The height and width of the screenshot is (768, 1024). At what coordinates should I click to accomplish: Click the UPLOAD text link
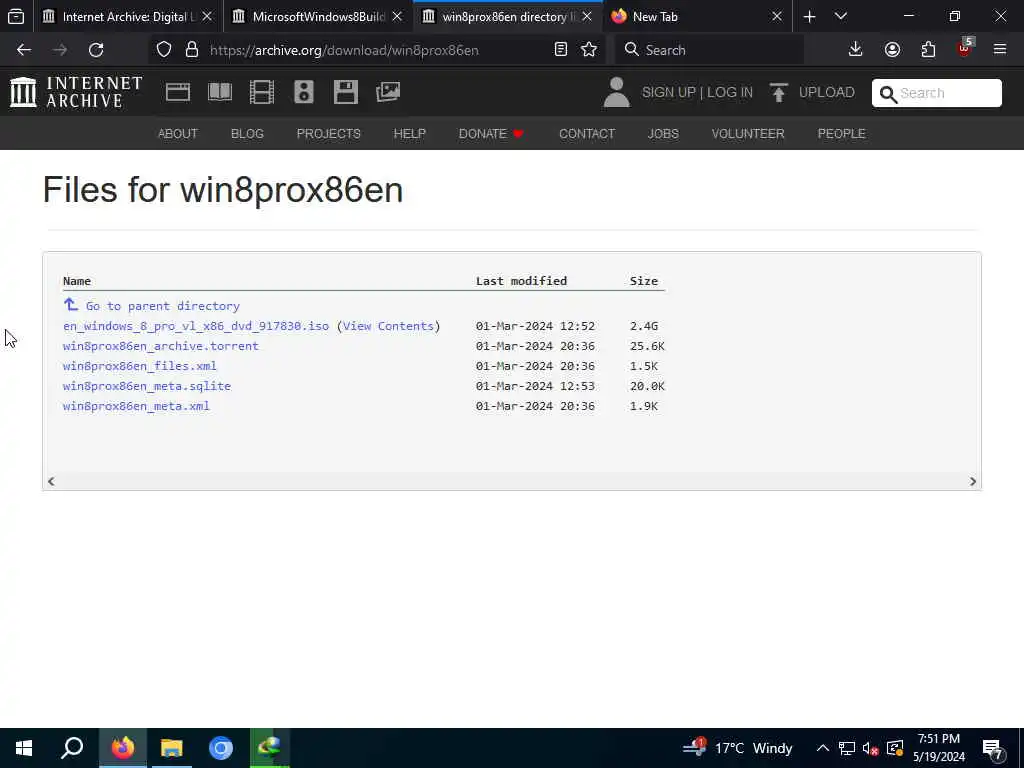click(827, 93)
